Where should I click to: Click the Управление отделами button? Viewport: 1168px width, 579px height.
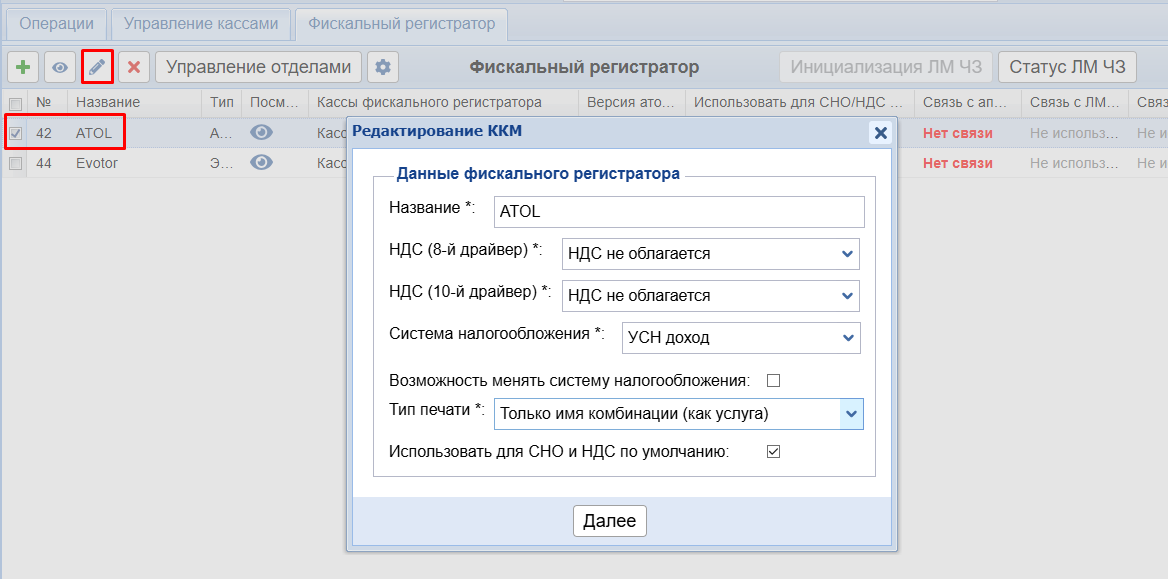coord(258,67)
